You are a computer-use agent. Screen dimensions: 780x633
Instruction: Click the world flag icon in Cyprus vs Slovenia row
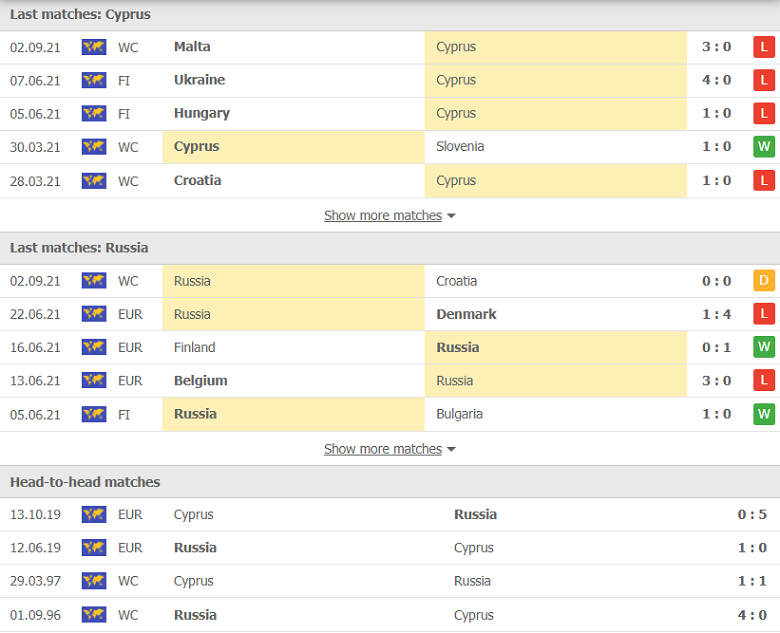pos(94,147)
